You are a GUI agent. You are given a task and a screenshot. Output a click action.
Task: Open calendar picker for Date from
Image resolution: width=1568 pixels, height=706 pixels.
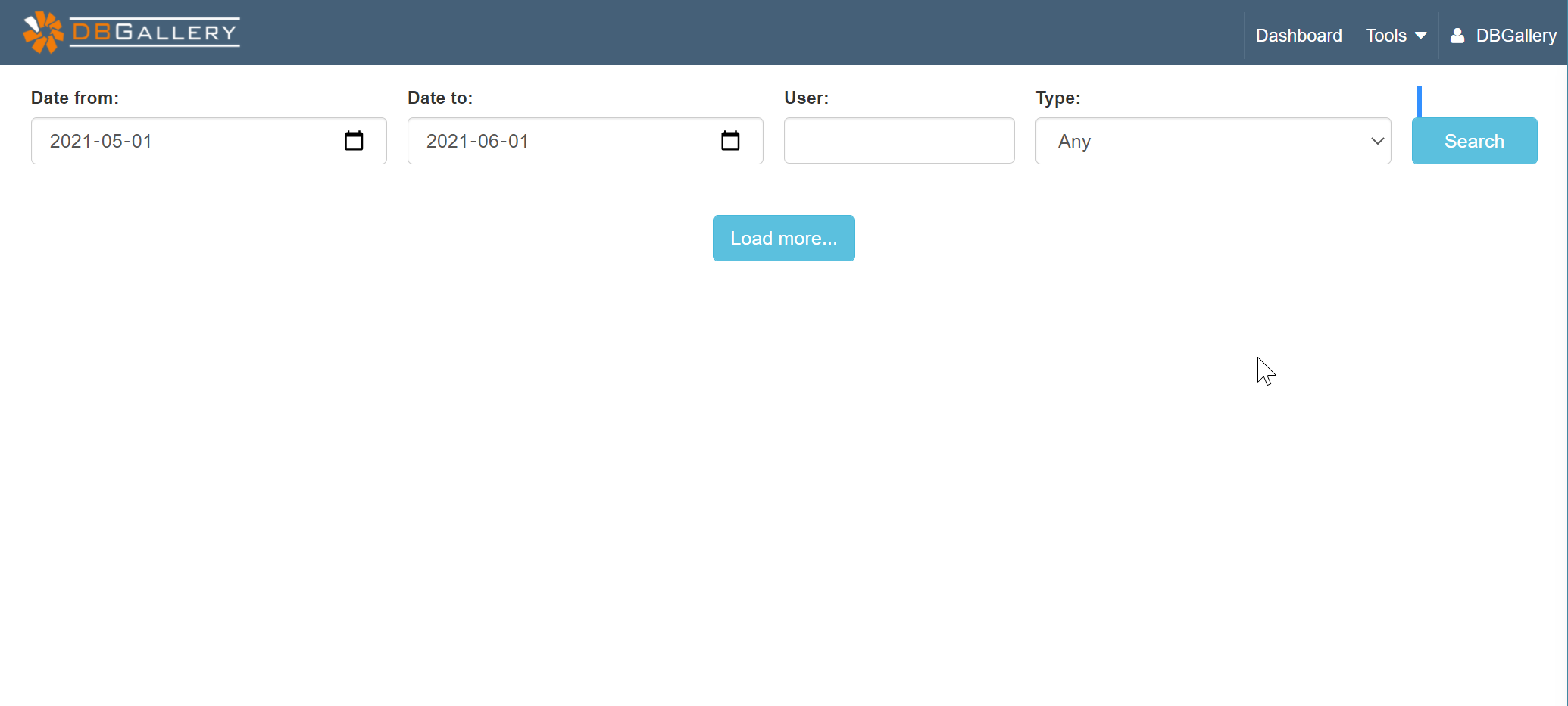354,141
